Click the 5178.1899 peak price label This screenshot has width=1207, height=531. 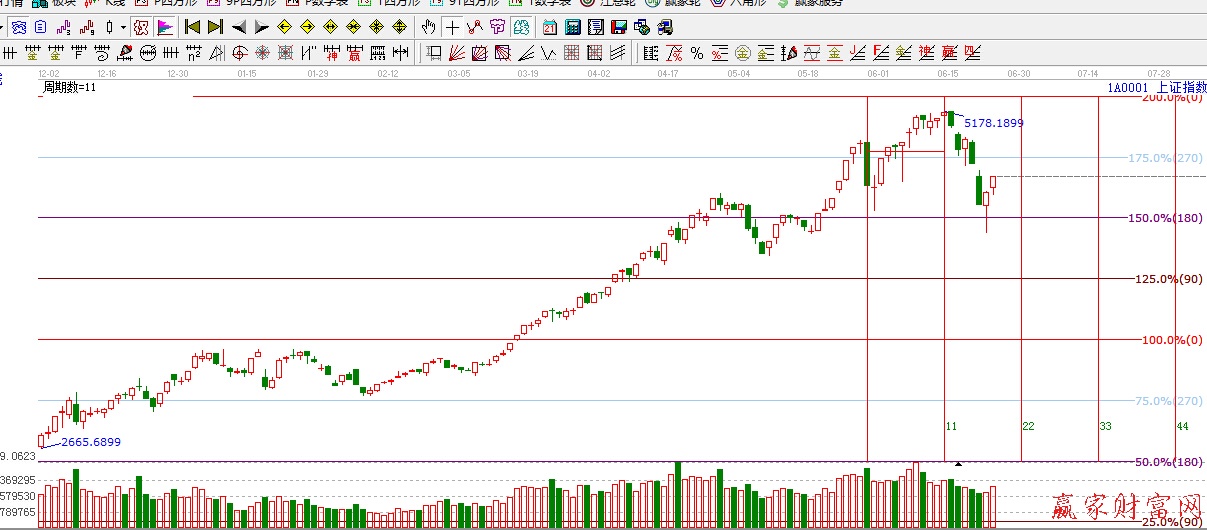coord(993,123)
